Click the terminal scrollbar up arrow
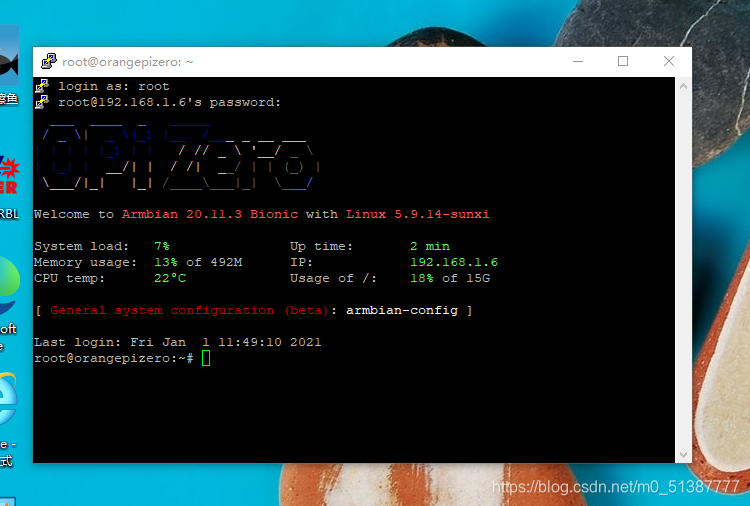 (683, 87)
